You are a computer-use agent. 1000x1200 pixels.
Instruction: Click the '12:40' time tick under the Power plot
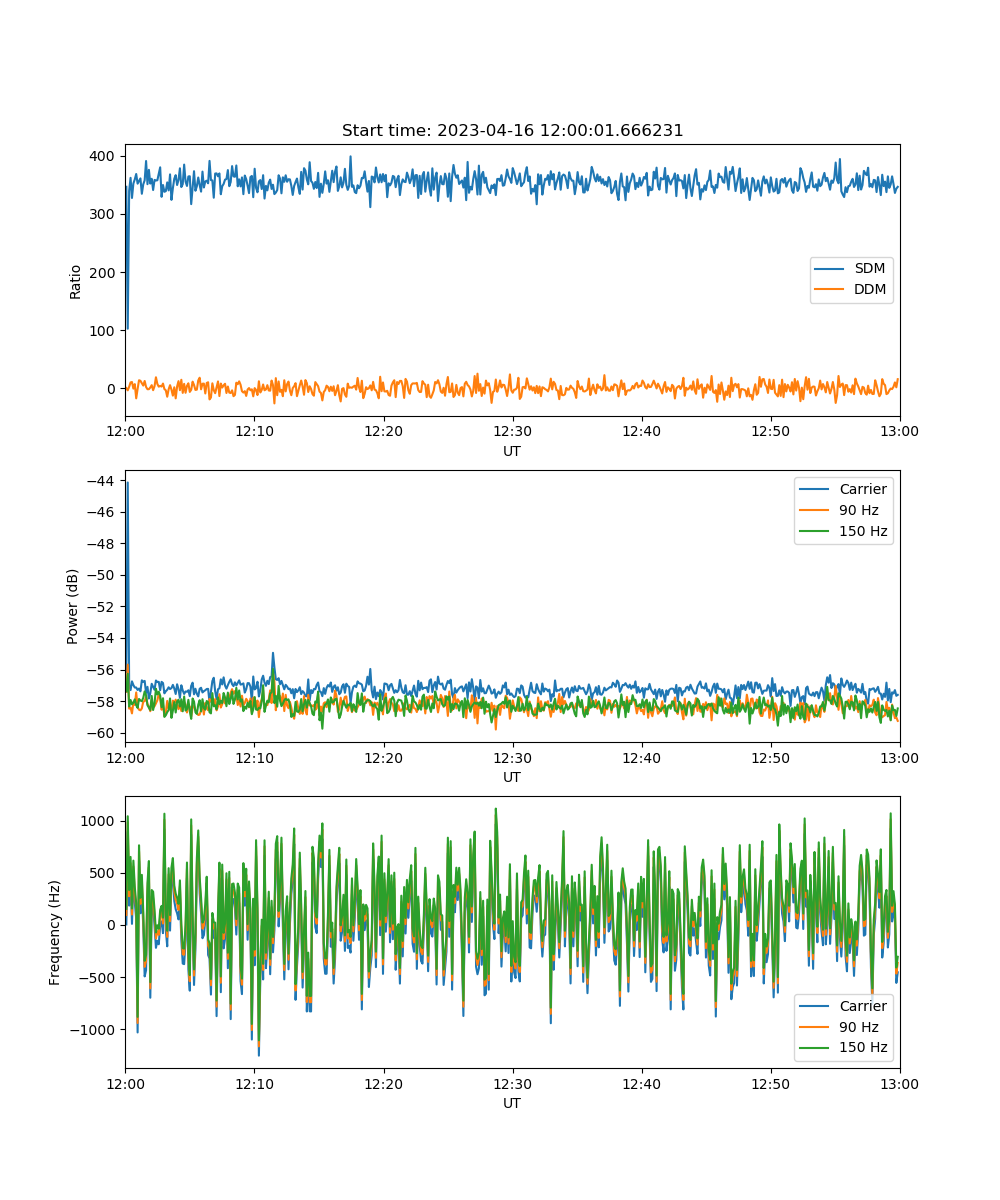click(641, 757)
